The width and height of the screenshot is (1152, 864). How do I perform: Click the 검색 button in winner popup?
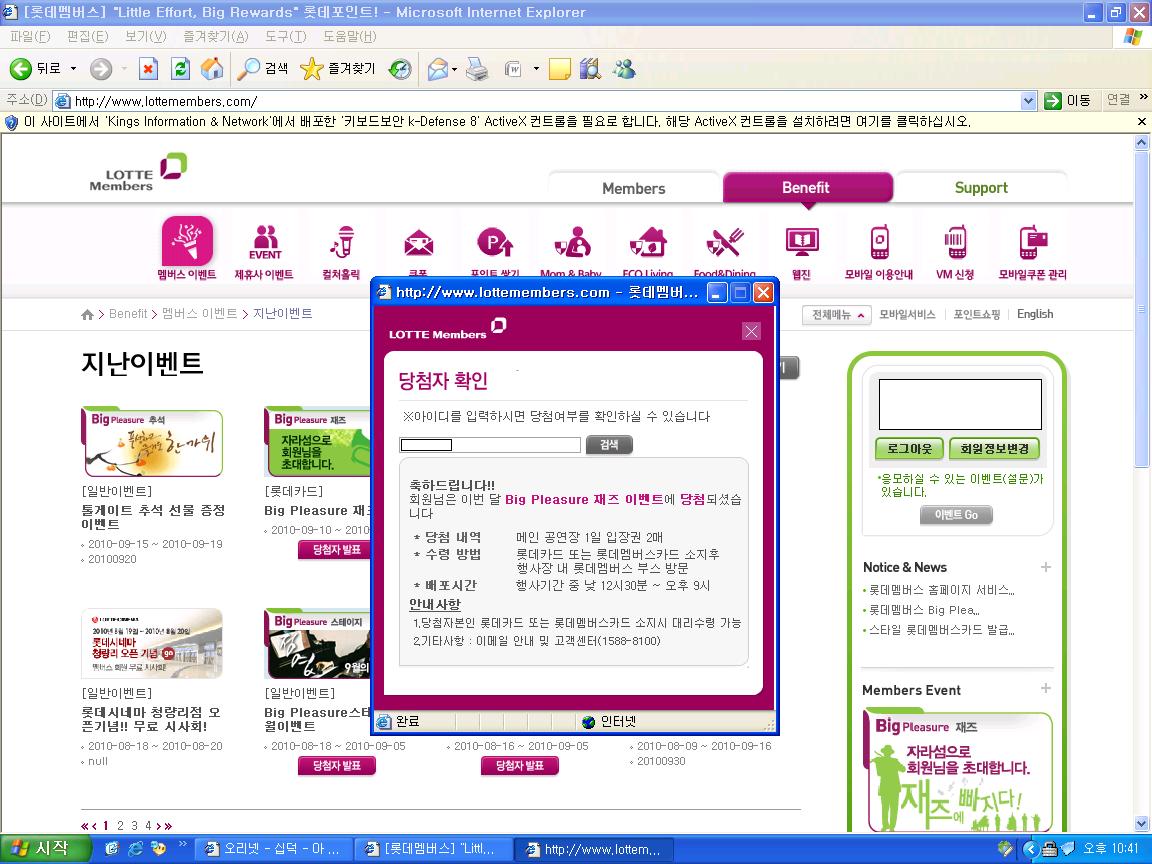click(609, 444)
